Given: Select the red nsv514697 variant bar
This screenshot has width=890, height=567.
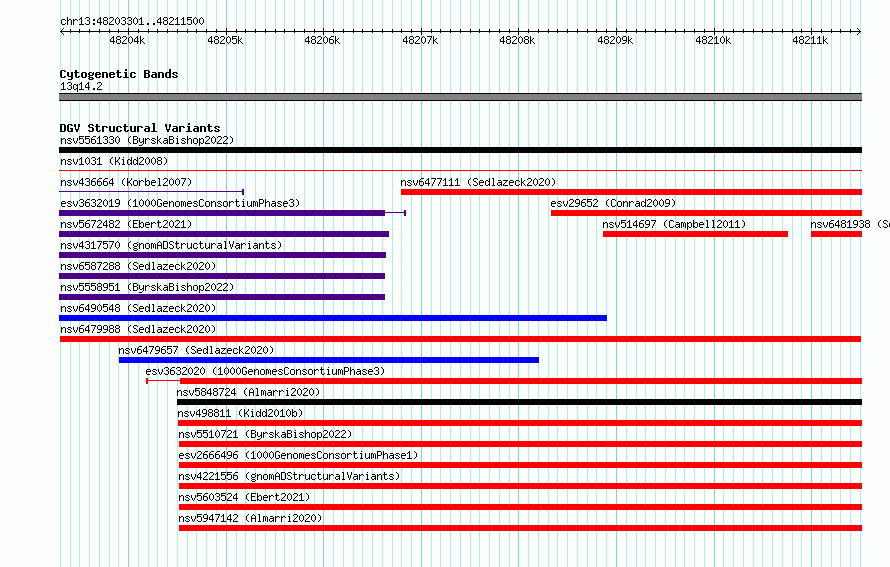Looking at the screenshot, I should click(695, 234).
